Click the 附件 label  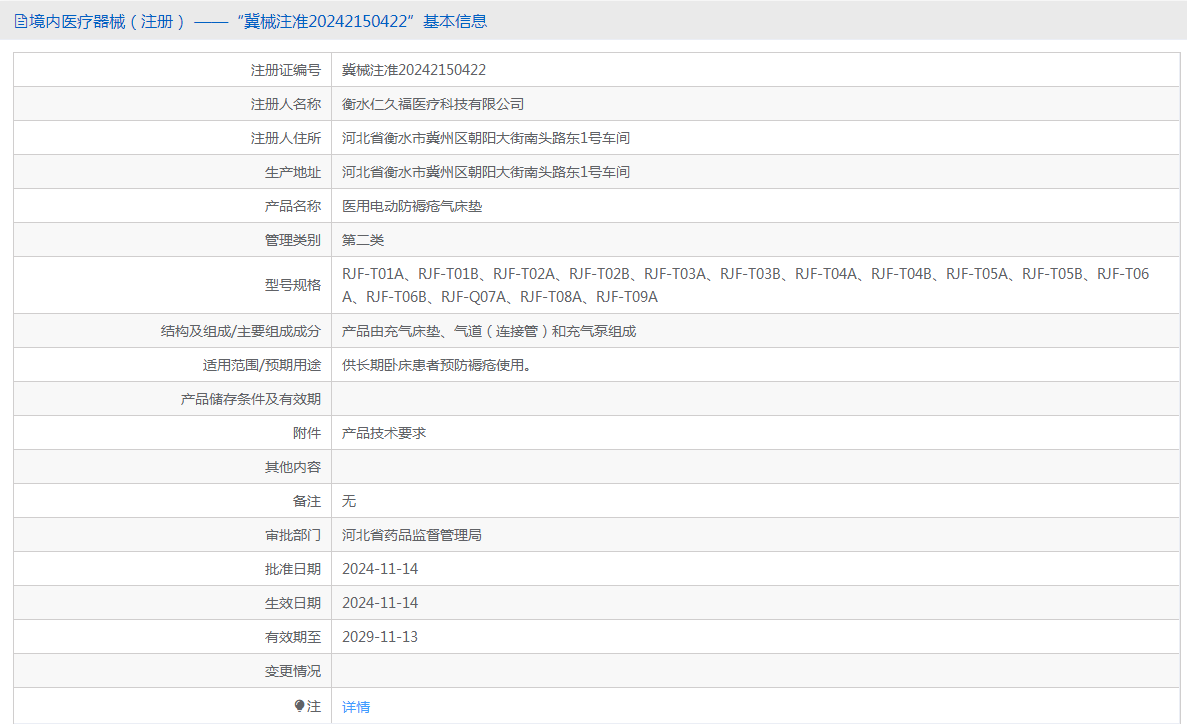click(x=307, y=433)
